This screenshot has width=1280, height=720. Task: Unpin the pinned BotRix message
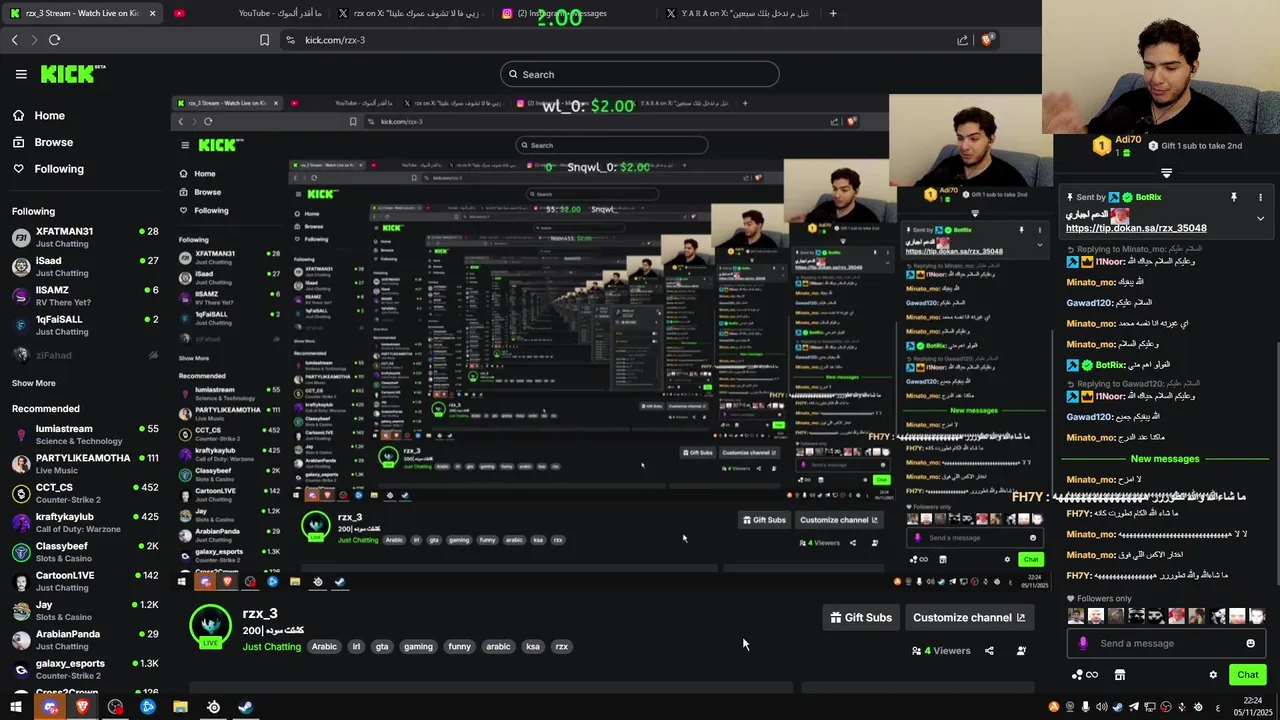tap(1234, 198)
